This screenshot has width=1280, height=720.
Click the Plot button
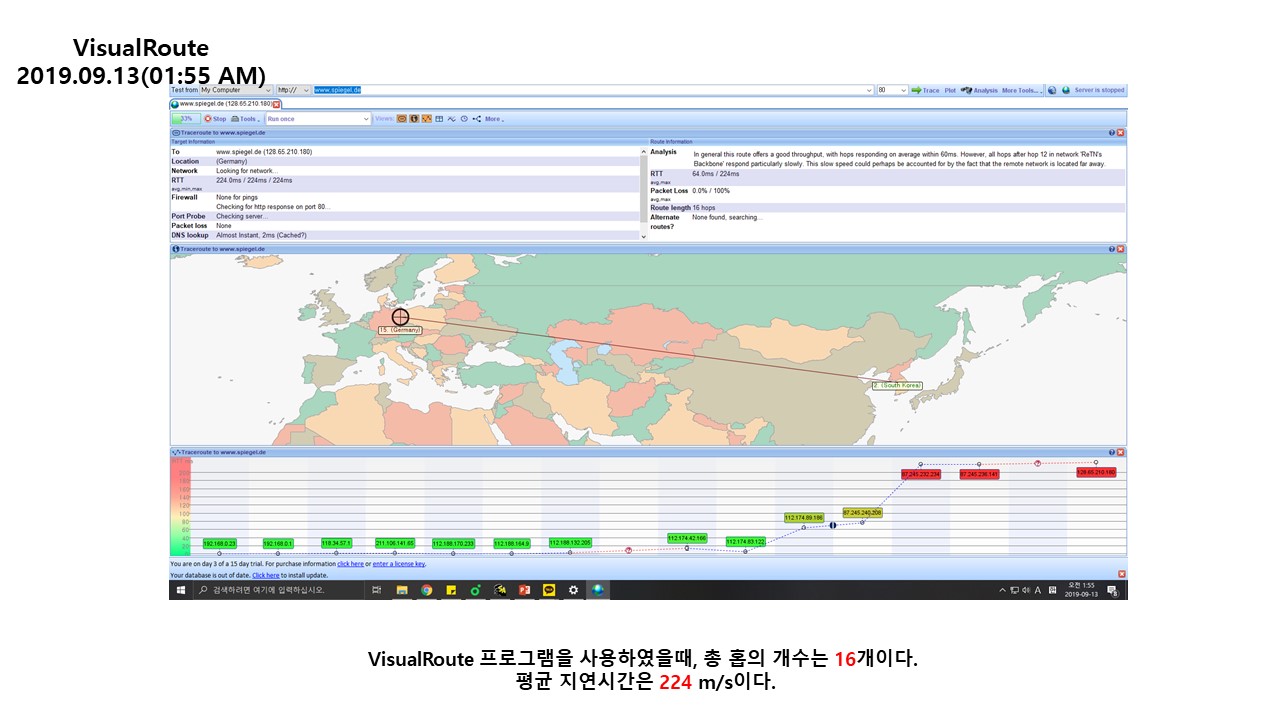coord(950,90)
